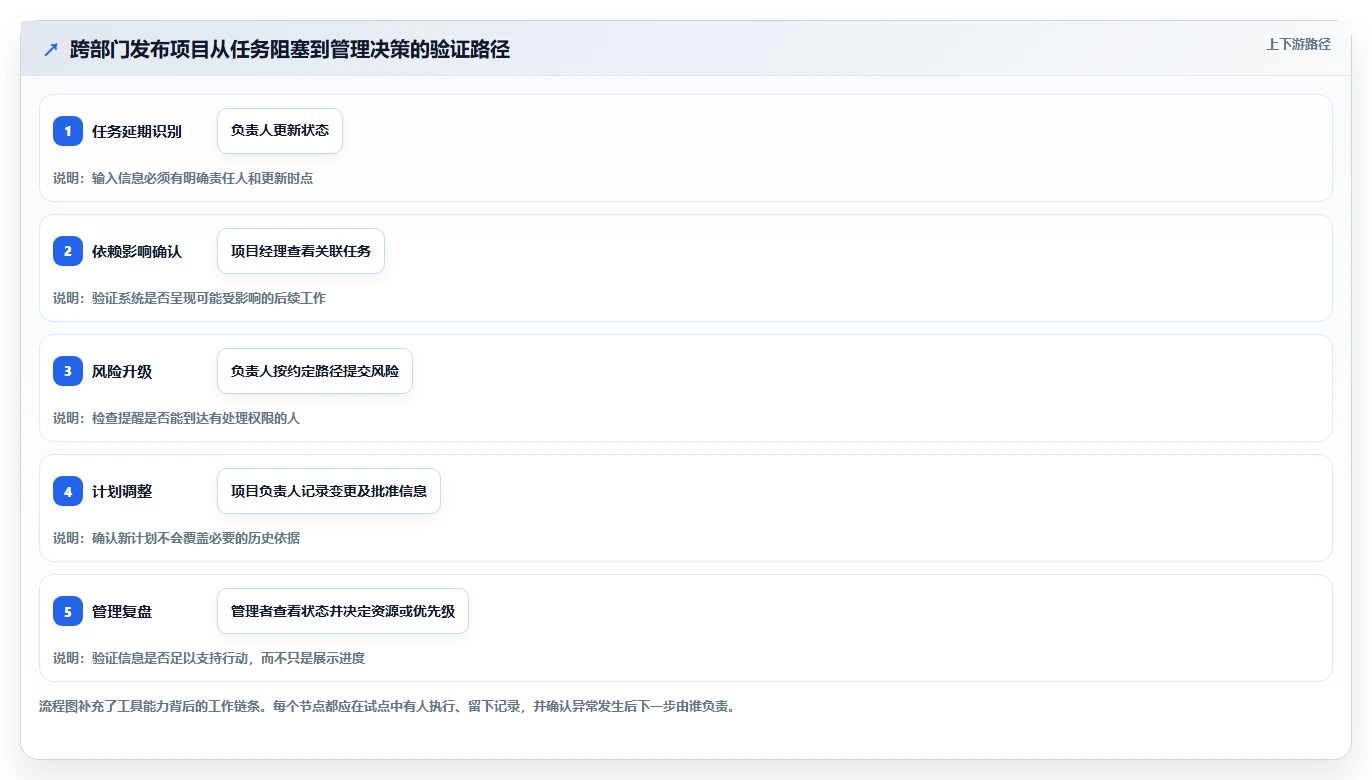Screen dimensions: 1372x780
Task: Select the 管理者查看状态并决定资源或优先级 chip
Action: coord(343,611)
